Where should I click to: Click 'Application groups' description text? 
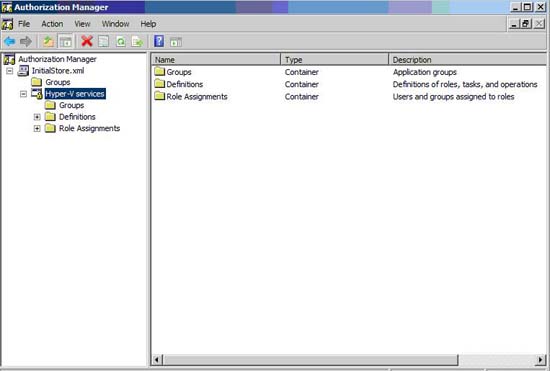(425, 72)
